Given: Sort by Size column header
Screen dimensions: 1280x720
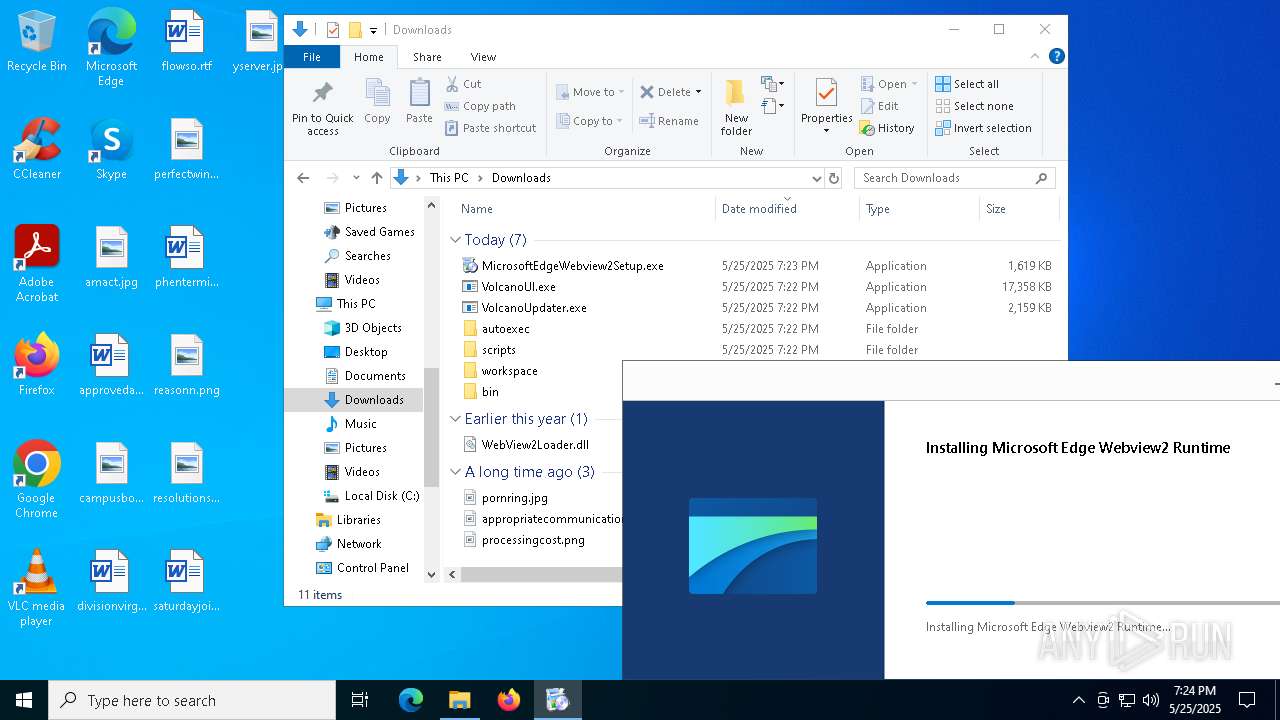Looking at the screenshot, I should click(x=1018, y=209).
